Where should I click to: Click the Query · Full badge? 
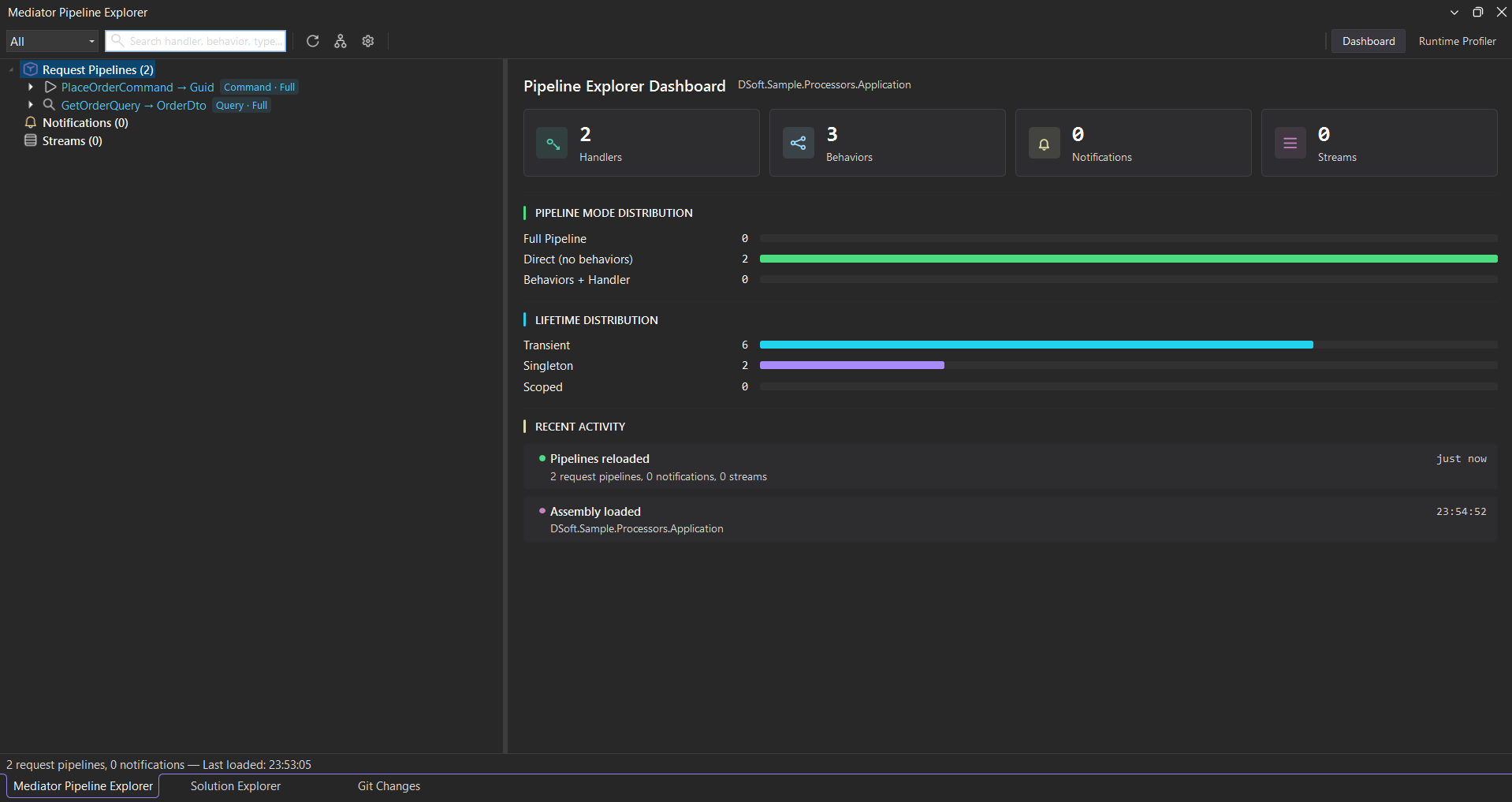[241, 105]
